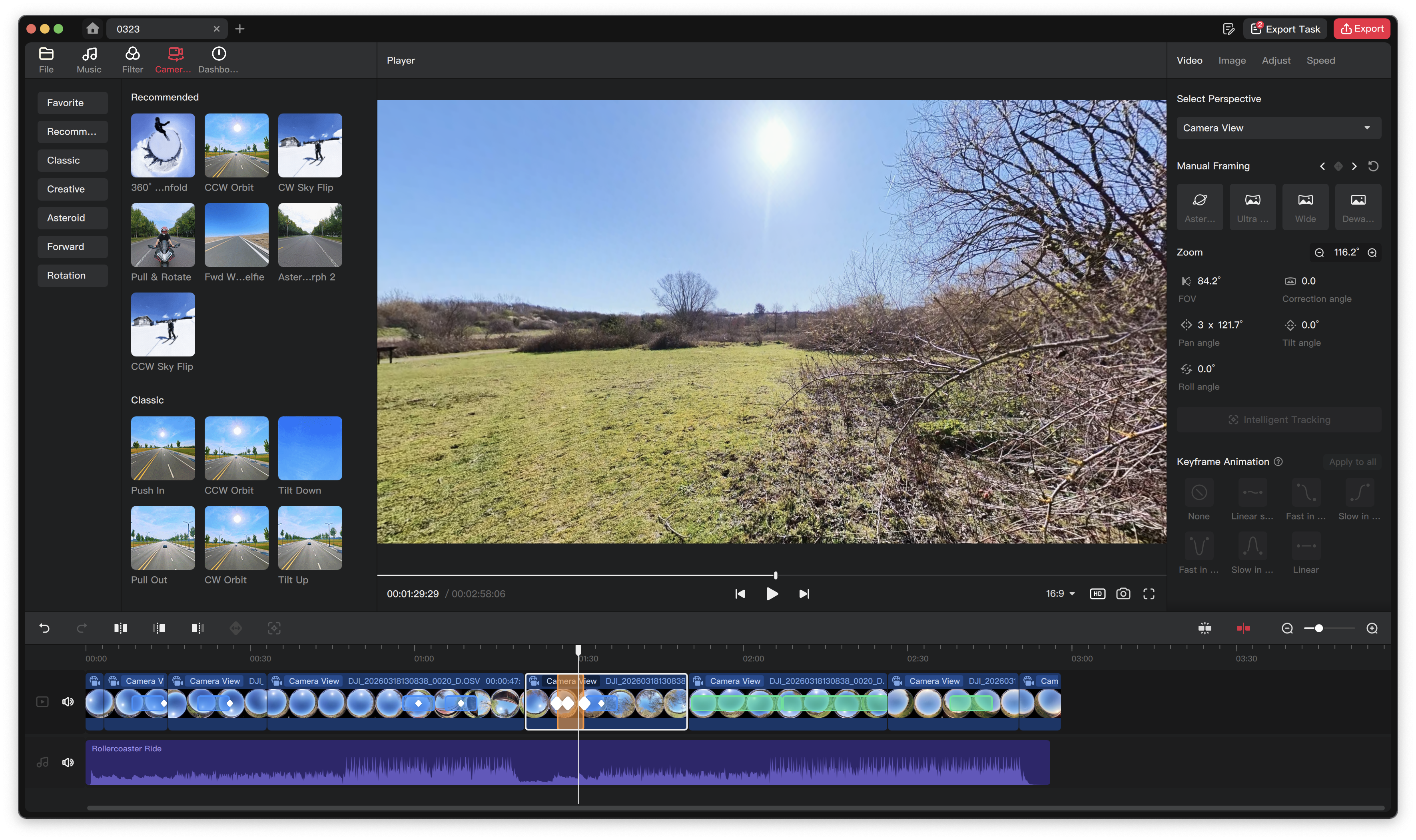Viewport: 1416px width, 840px height.
Task: Click the undo arrow in timeline toolbar
Action: pos(44,628)
